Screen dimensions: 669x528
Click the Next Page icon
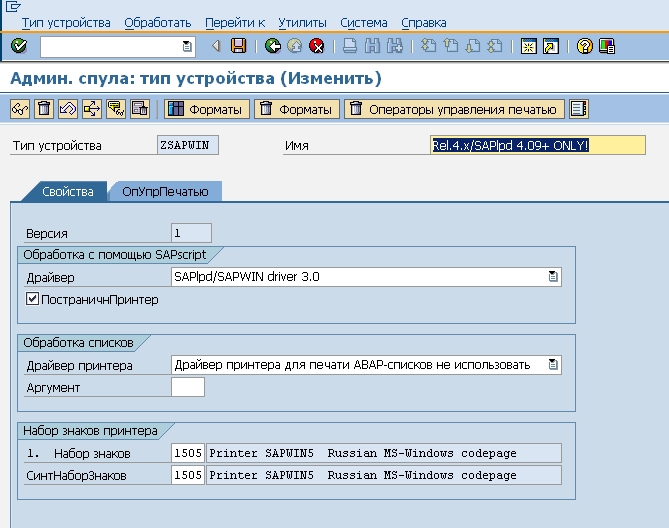(473, 46)
